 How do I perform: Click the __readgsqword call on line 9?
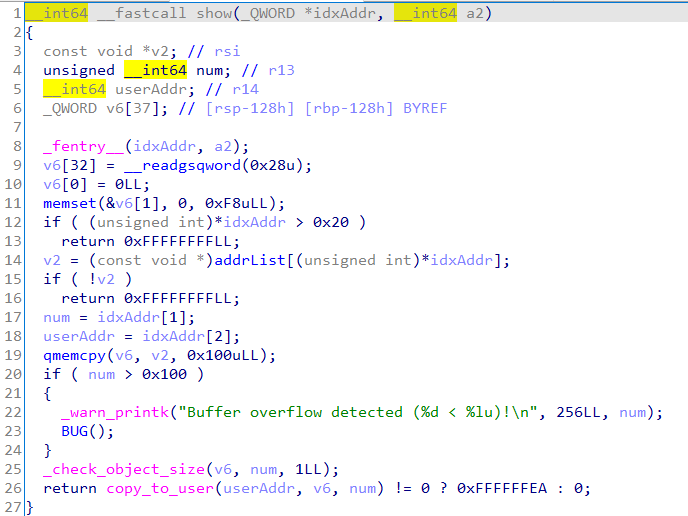point(183,165)
